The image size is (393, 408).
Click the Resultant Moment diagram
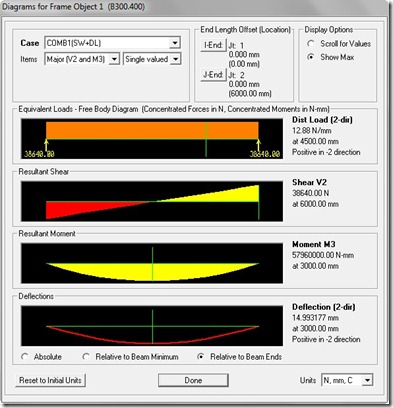click(152, 263)
